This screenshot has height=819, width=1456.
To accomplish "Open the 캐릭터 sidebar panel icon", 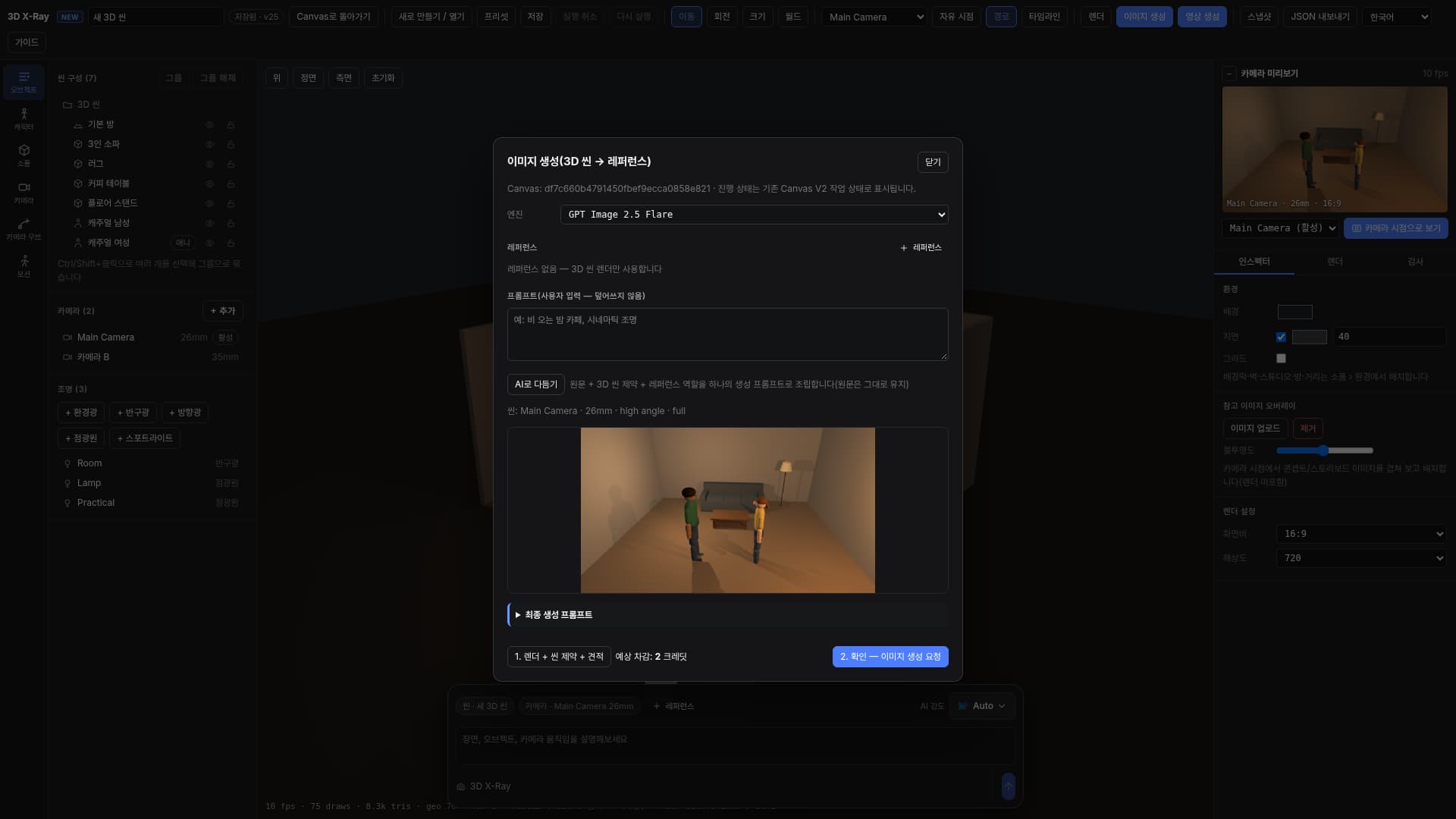I will [24, 118].
